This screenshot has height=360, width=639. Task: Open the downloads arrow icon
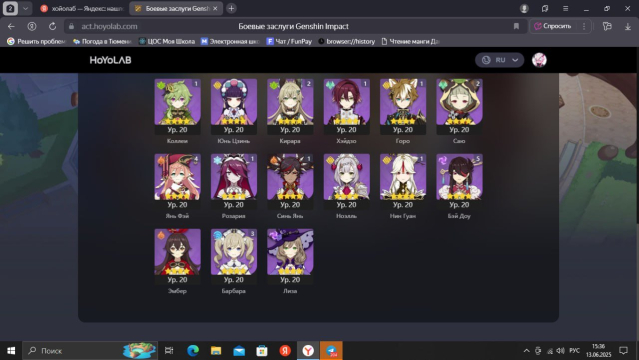click(628, 26)
